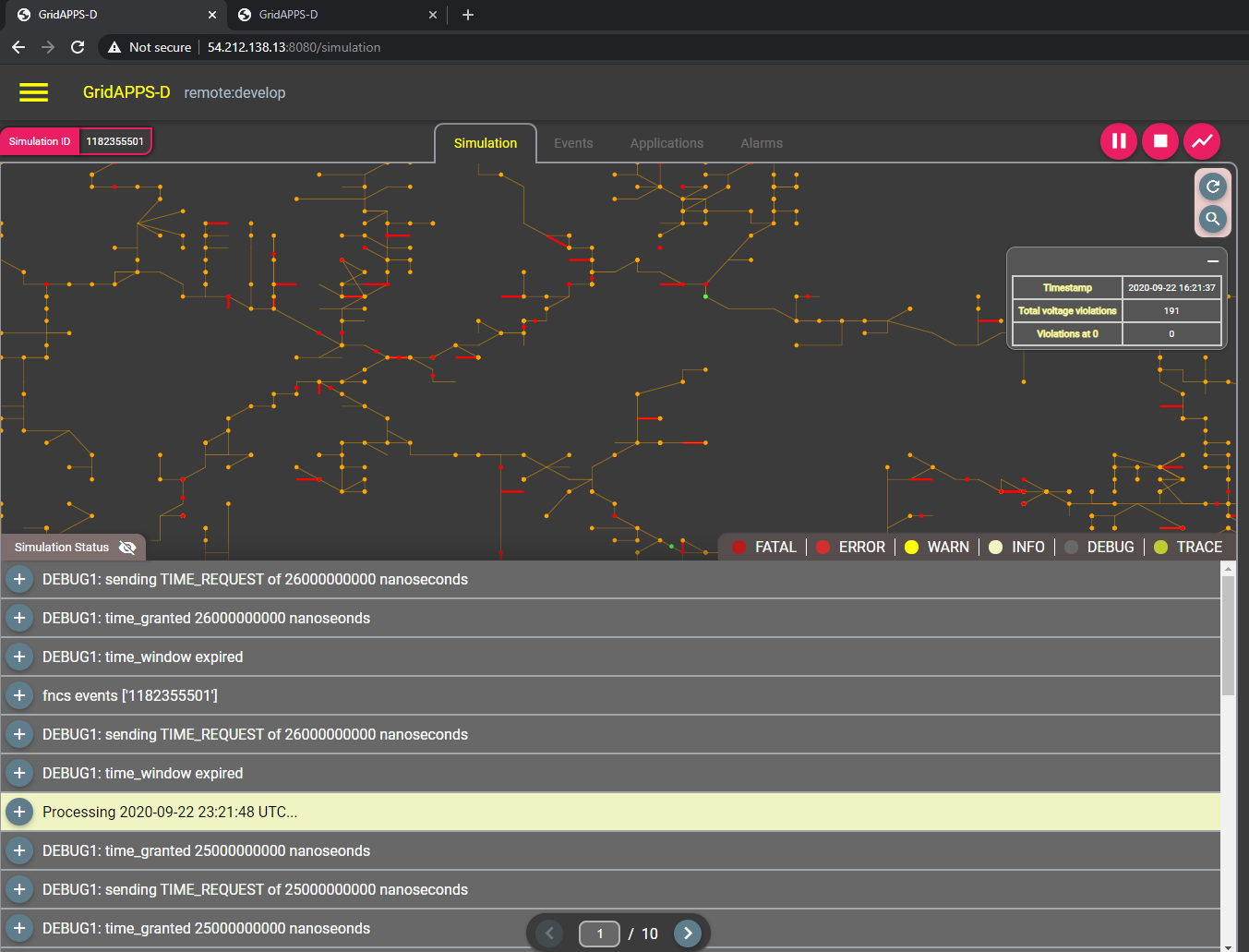Switch to the inactive GridAPPS-D browser tab
1249x952 pixels.
[335, 15]
